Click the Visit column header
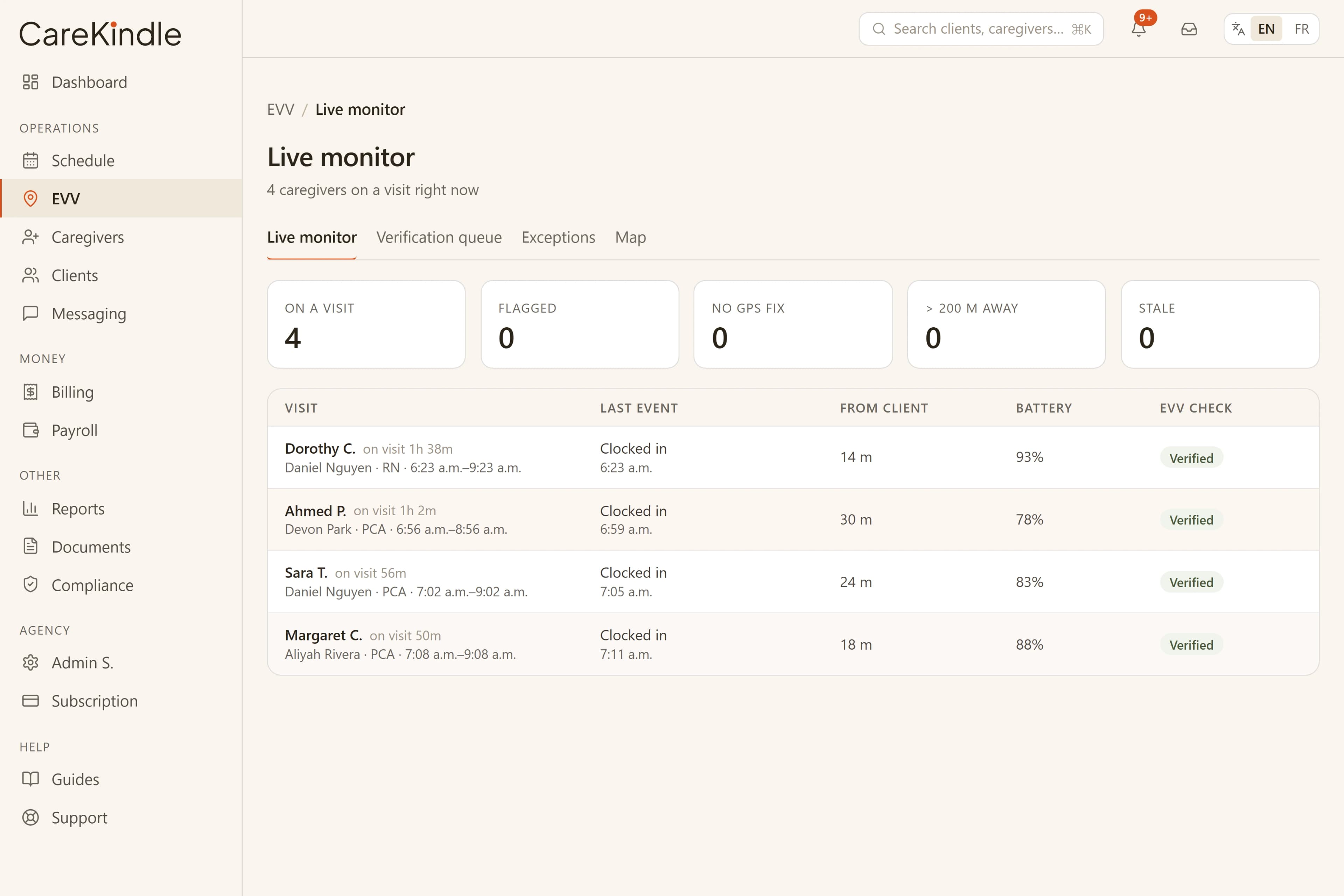The image size is (1344, 896). 301,408
